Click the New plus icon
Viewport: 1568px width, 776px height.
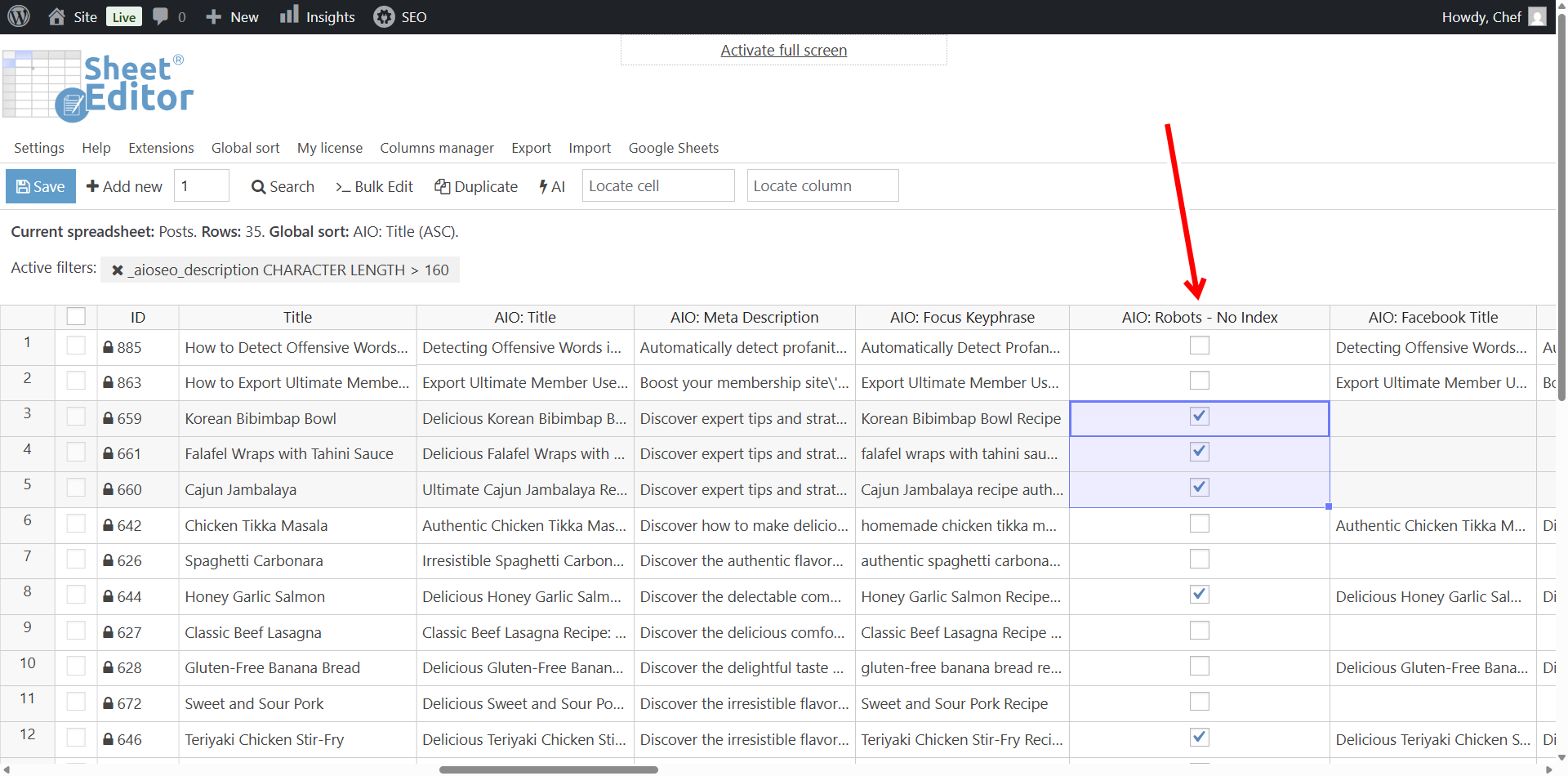213,17
